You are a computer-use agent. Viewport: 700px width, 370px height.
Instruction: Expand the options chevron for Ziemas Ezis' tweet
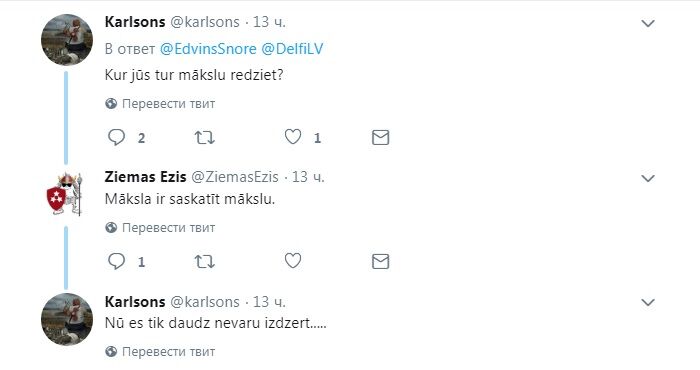(x=648, y=179)
